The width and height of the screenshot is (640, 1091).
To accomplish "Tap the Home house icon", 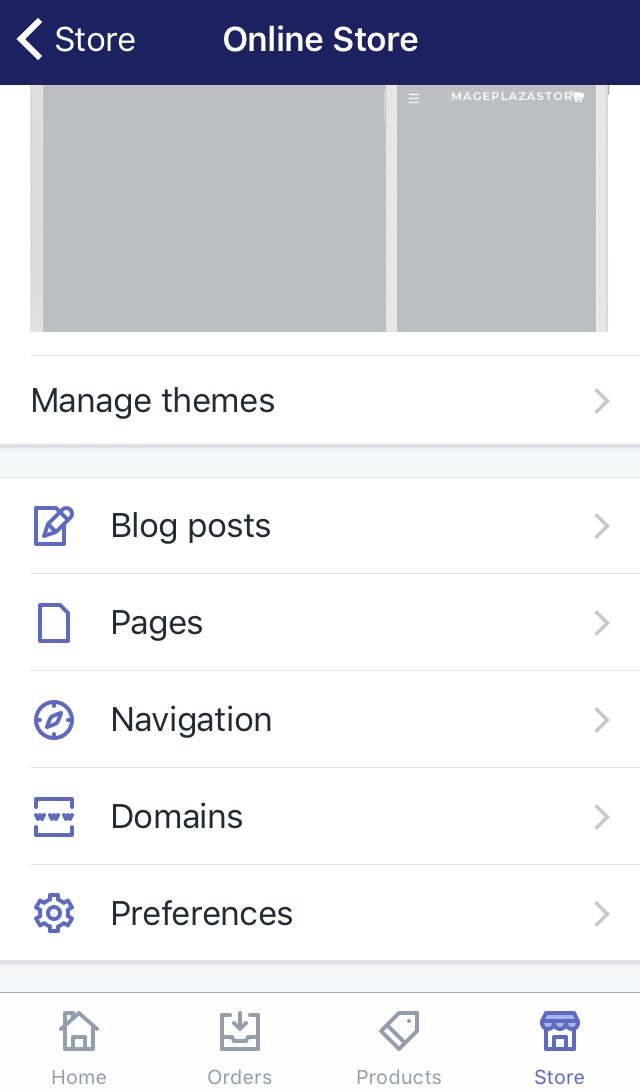I will tap(79, 1032).
